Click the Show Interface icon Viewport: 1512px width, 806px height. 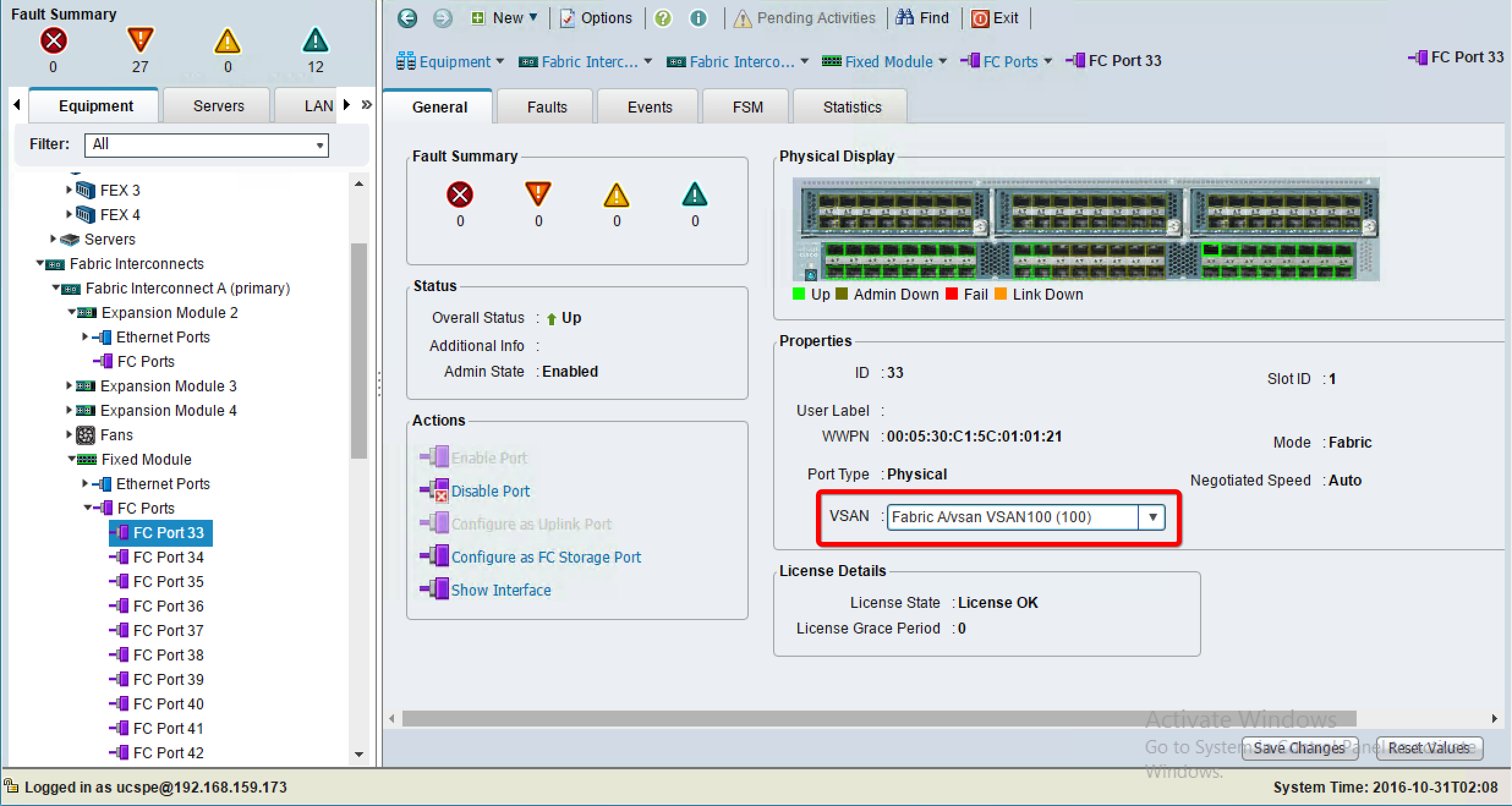click(434, 590)
